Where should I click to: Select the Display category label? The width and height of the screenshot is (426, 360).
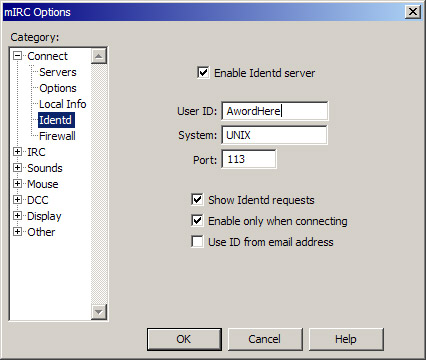tap(44, 216)
